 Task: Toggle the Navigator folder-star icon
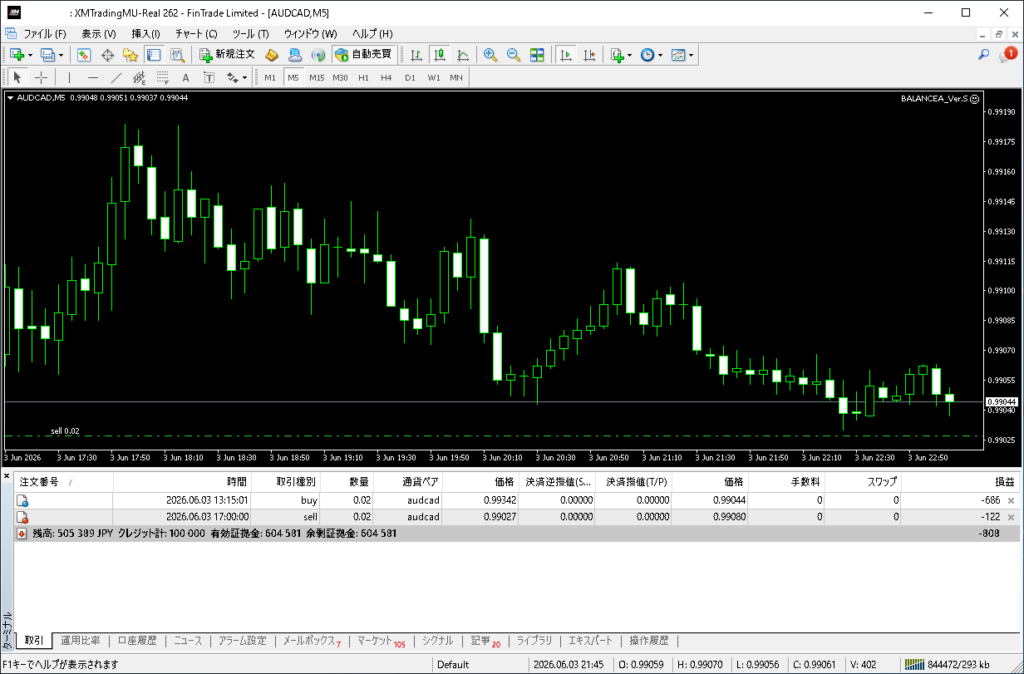point(130,56)
